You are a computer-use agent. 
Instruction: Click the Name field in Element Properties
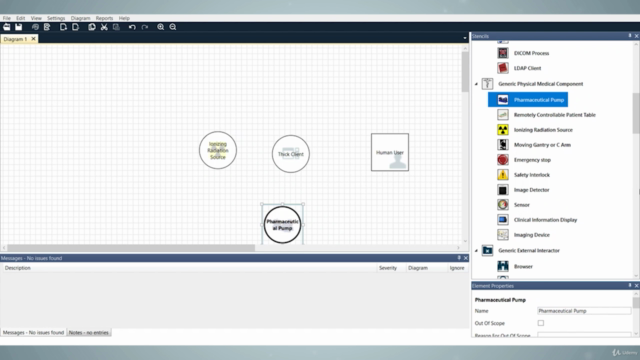coord(584,311)
